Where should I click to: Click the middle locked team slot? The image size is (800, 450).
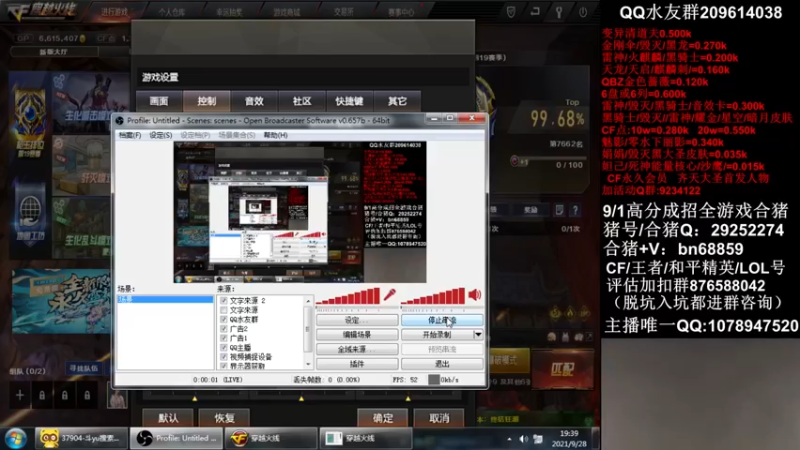[x=64, y=395]
